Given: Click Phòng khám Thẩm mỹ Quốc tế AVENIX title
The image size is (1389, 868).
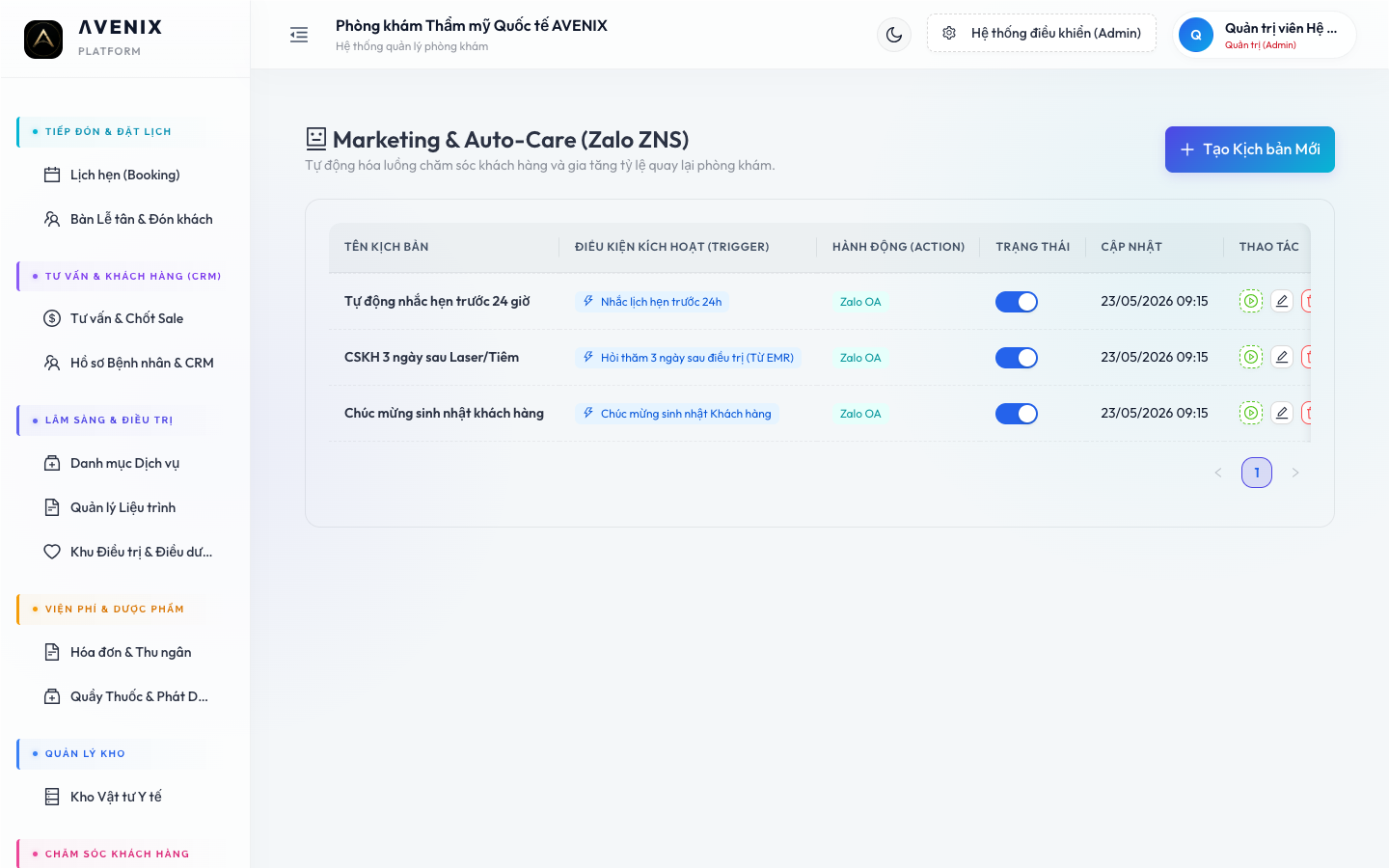Looking at the screenshot, I should click(472, 26).
